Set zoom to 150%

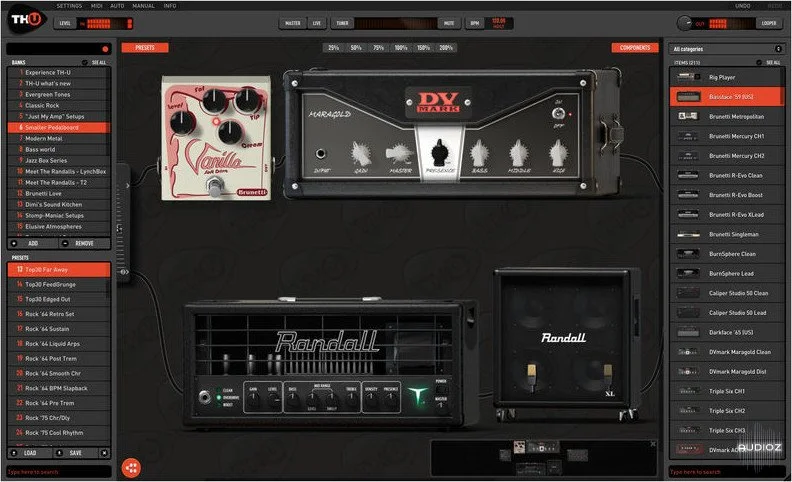coord(423,48)
